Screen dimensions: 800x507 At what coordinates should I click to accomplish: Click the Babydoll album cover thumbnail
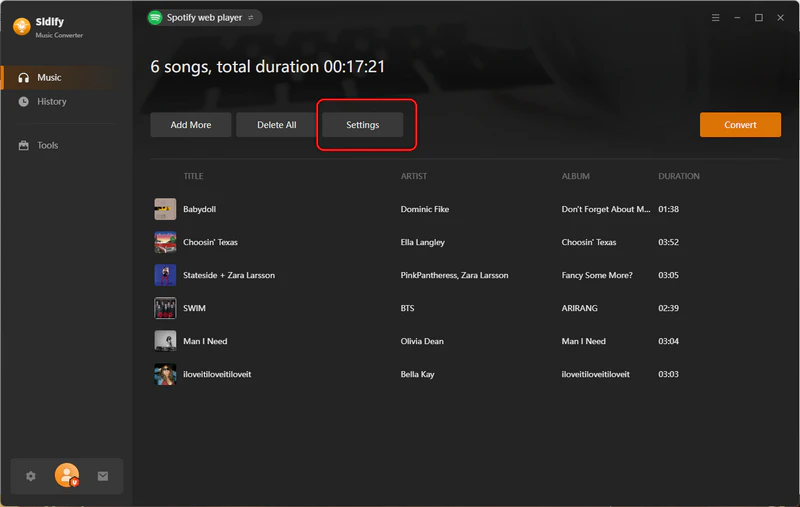[165, 209]
